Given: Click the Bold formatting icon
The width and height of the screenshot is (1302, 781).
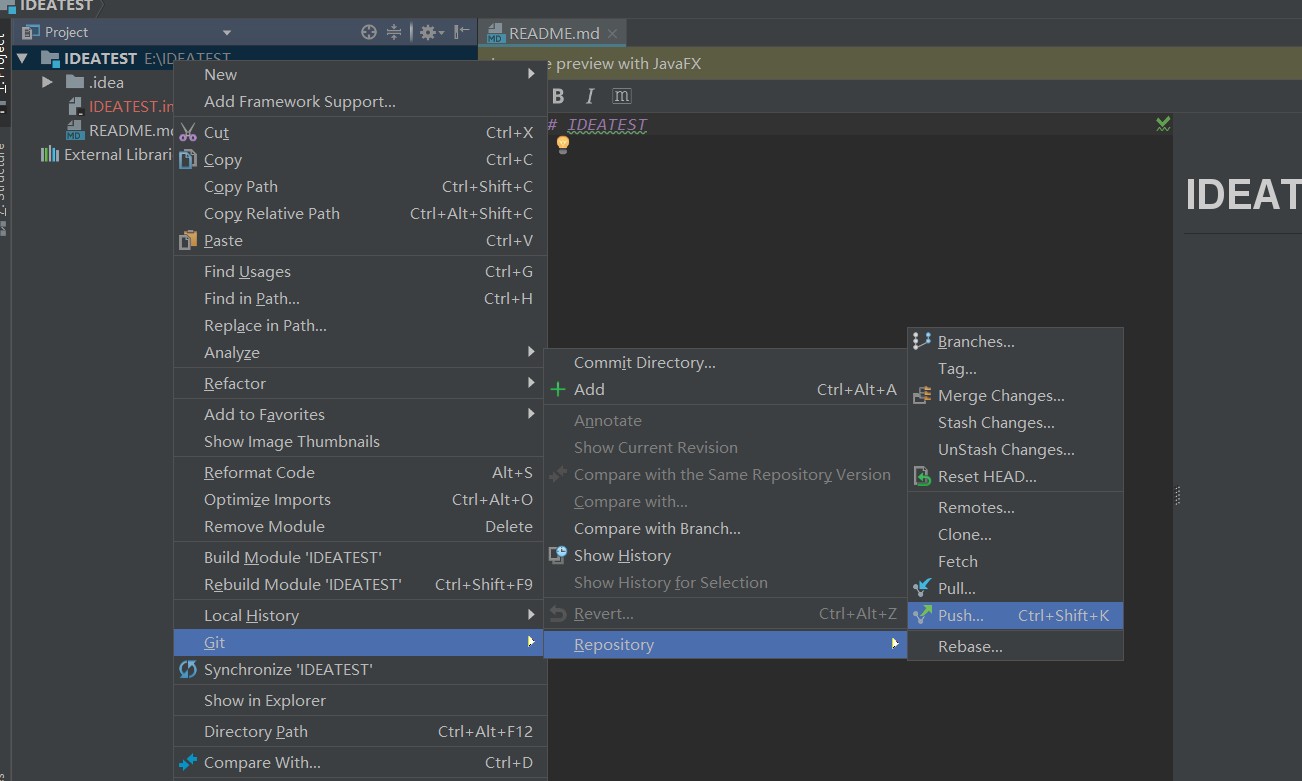Looking at the screenshot, I should point(558,96).
